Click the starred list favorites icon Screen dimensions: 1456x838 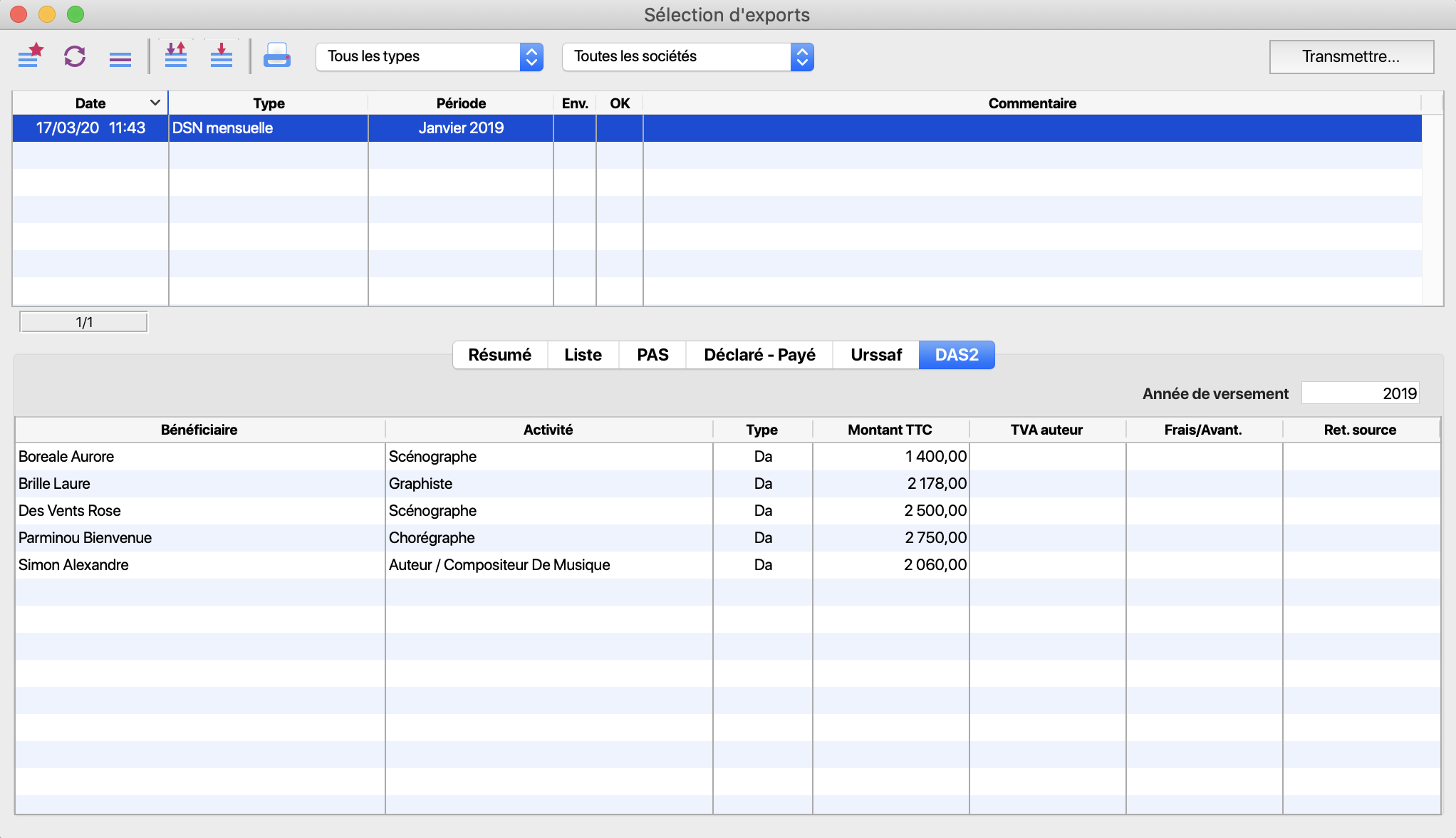pyautogui.click(x=31, y=56)
